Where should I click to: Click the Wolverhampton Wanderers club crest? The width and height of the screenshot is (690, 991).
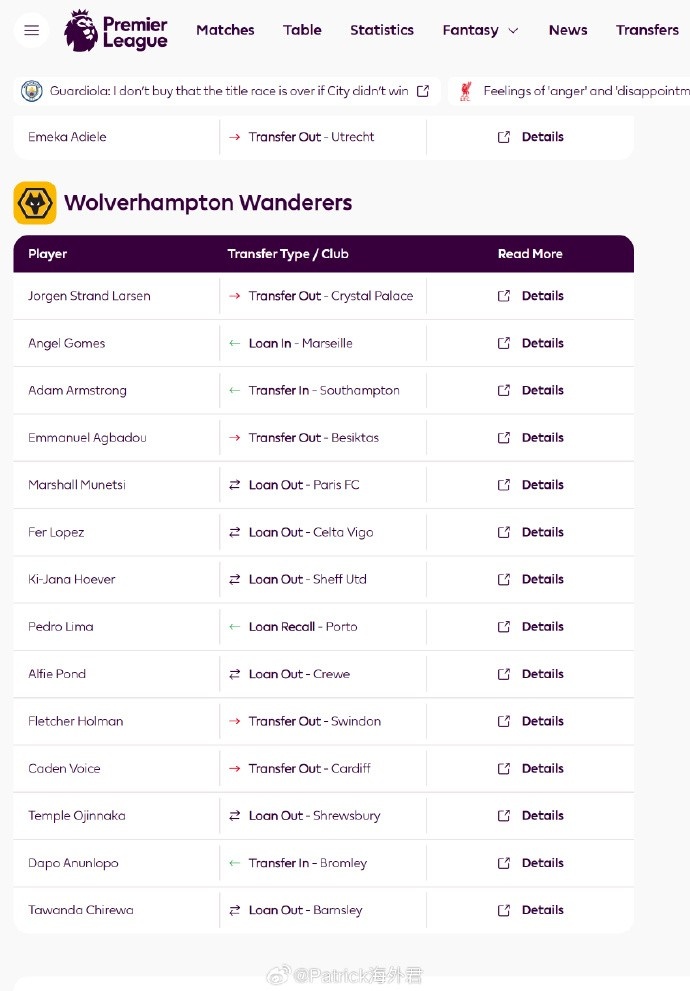coord(35,203)
